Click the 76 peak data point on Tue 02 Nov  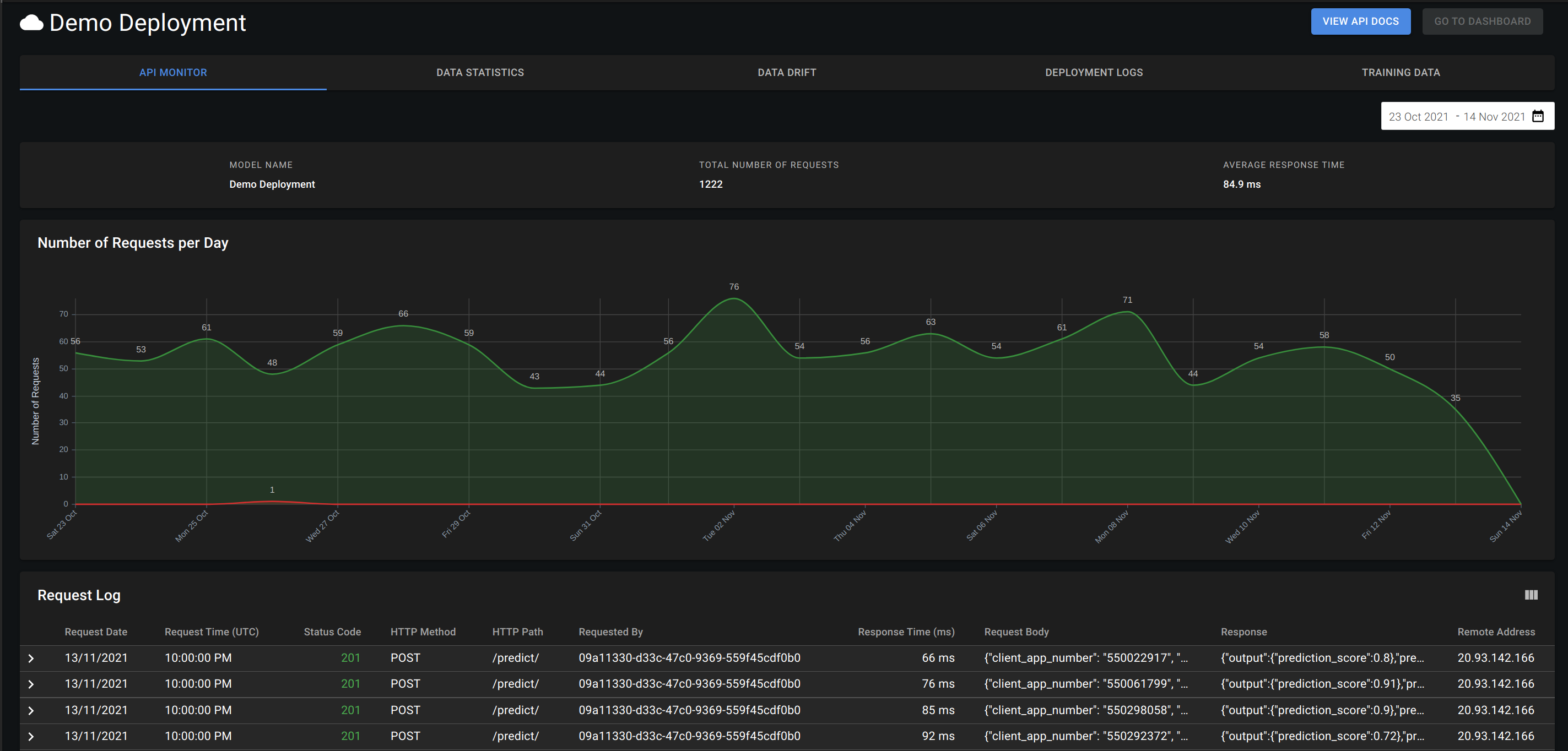coord(733,298)
